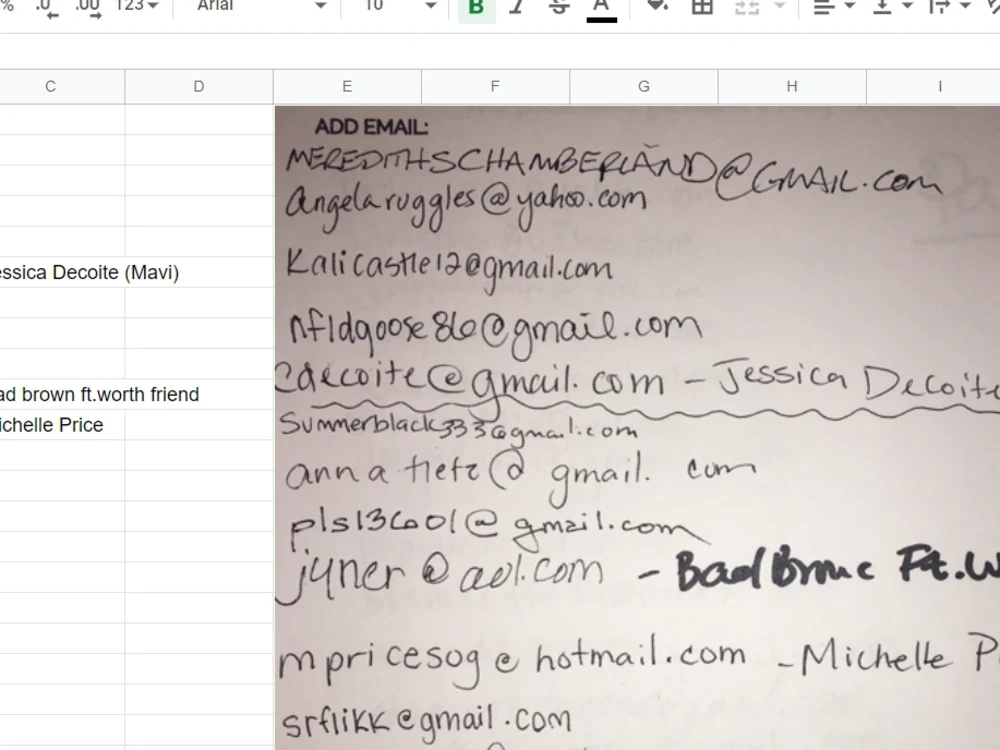Toggle italic formatting
Viewport: 1000px width, 750px height.
tap(517, 8)
